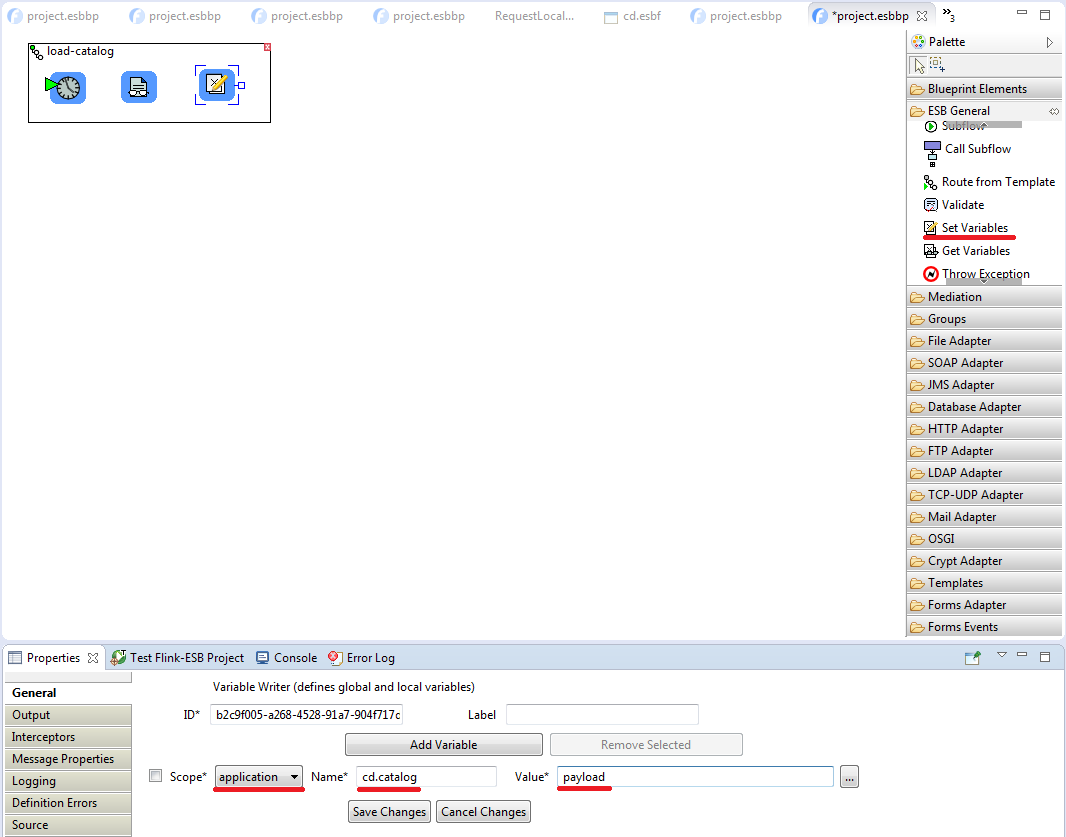Tick the checkbox beside Scope
Viewport: 1066px width, 837px height.
tap(155, 776)
